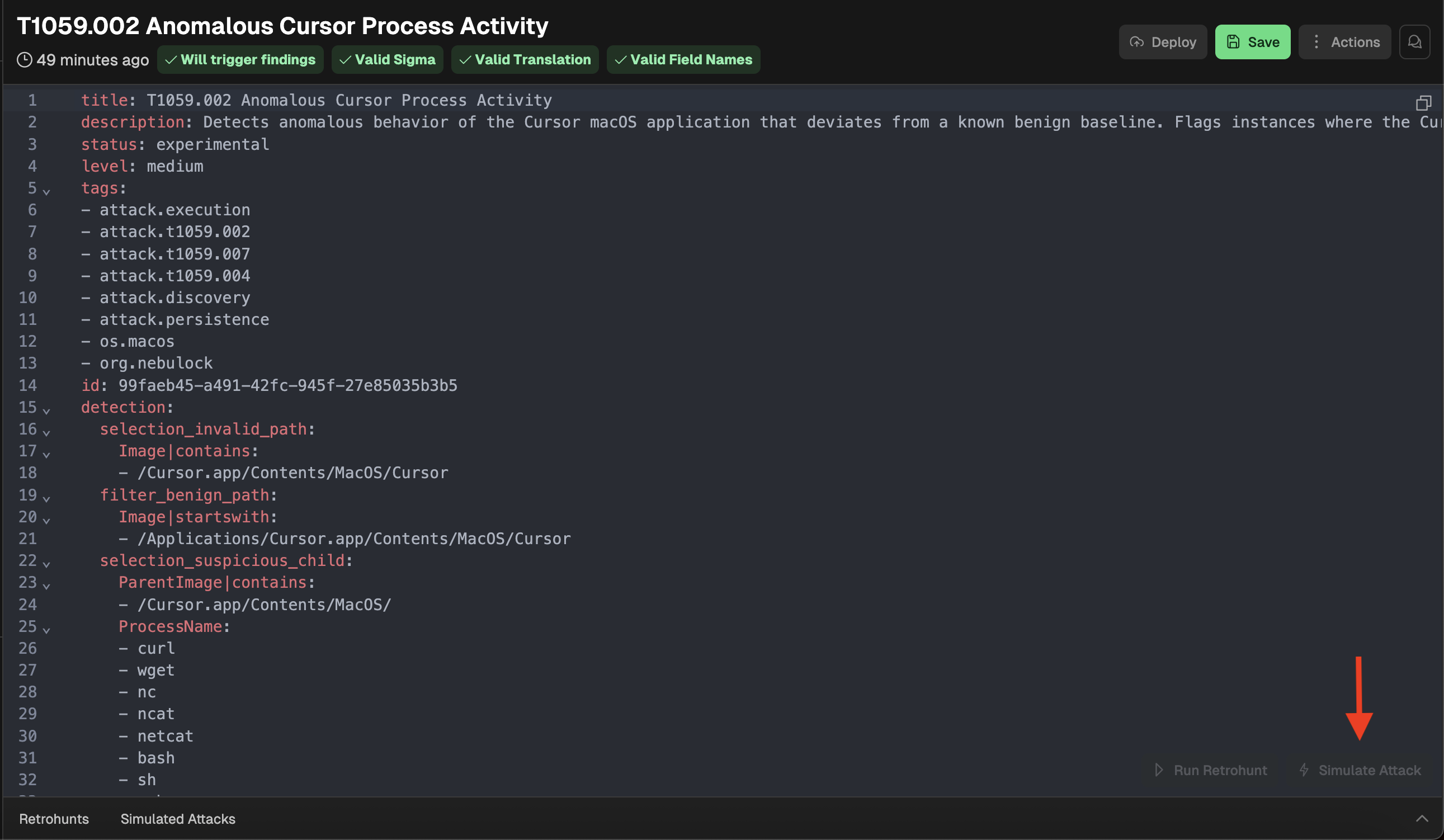This screenshot has width=1444, height=840.
Task: Click the Valid Sigma check badge
Action: point(388,60)
